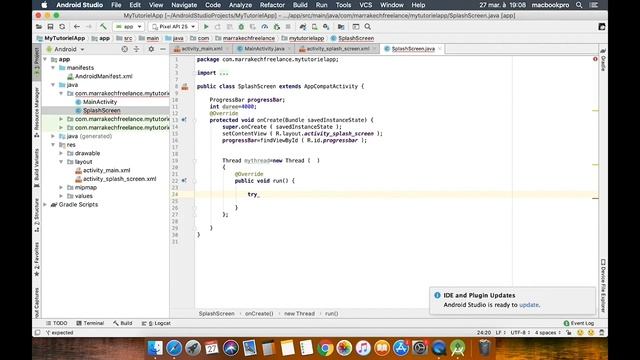This screenshot has width=640, height=360.
Task: Switch to the MainActivity.java tab
Action: pyautogui.click(x=264, y=49)
